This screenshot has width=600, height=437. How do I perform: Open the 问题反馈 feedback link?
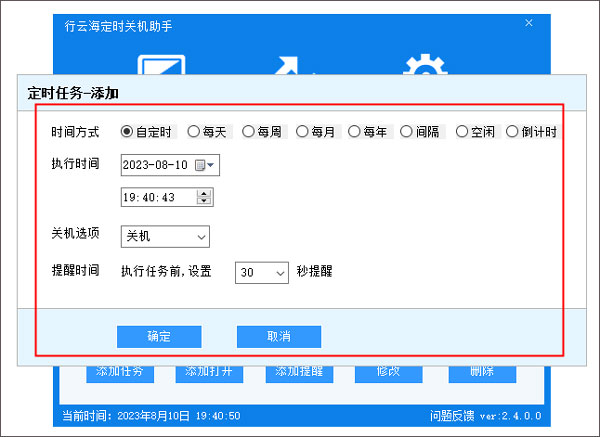tap(452, 416)
